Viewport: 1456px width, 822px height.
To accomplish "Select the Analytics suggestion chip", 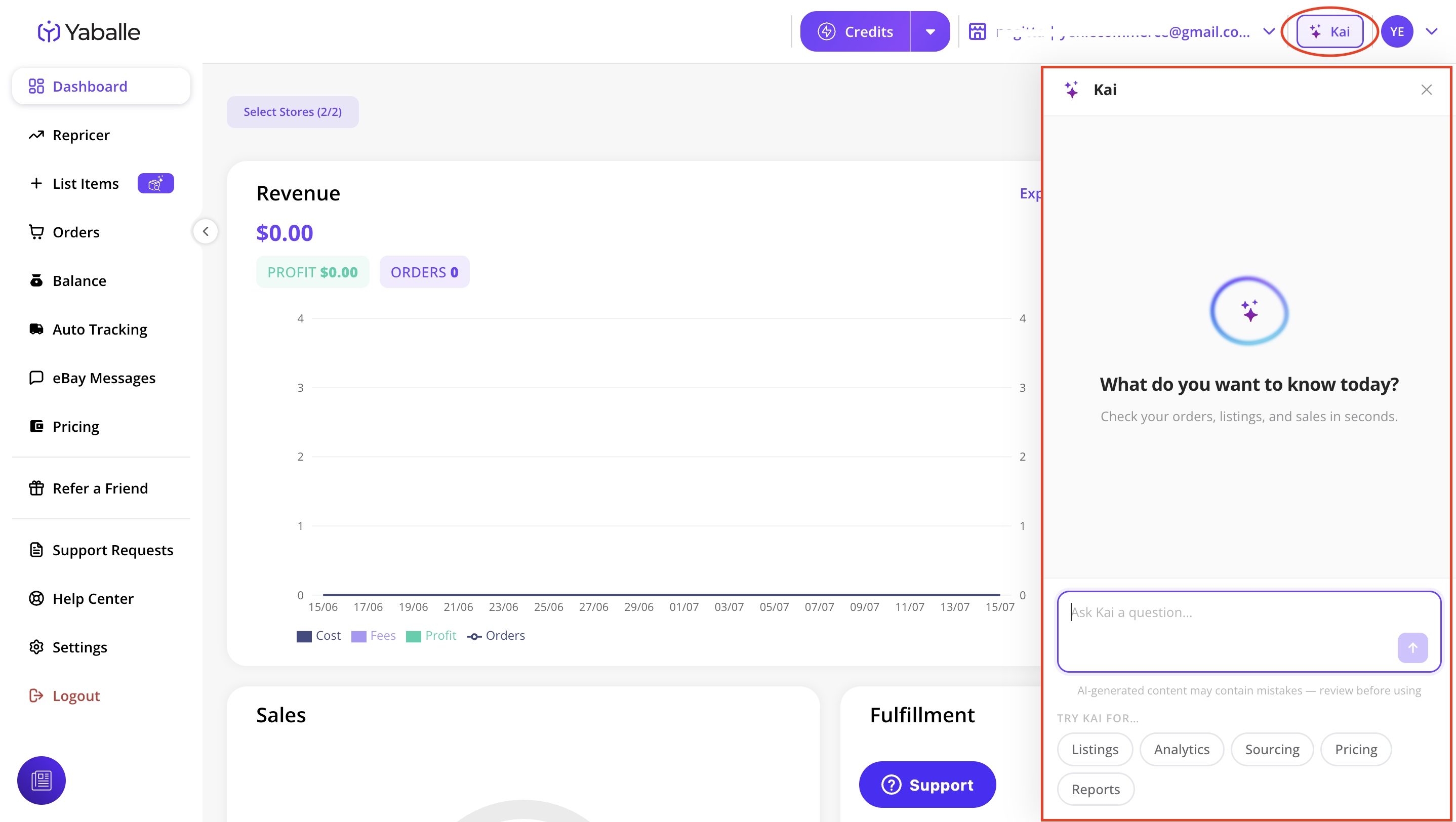I will point(1181,749).
